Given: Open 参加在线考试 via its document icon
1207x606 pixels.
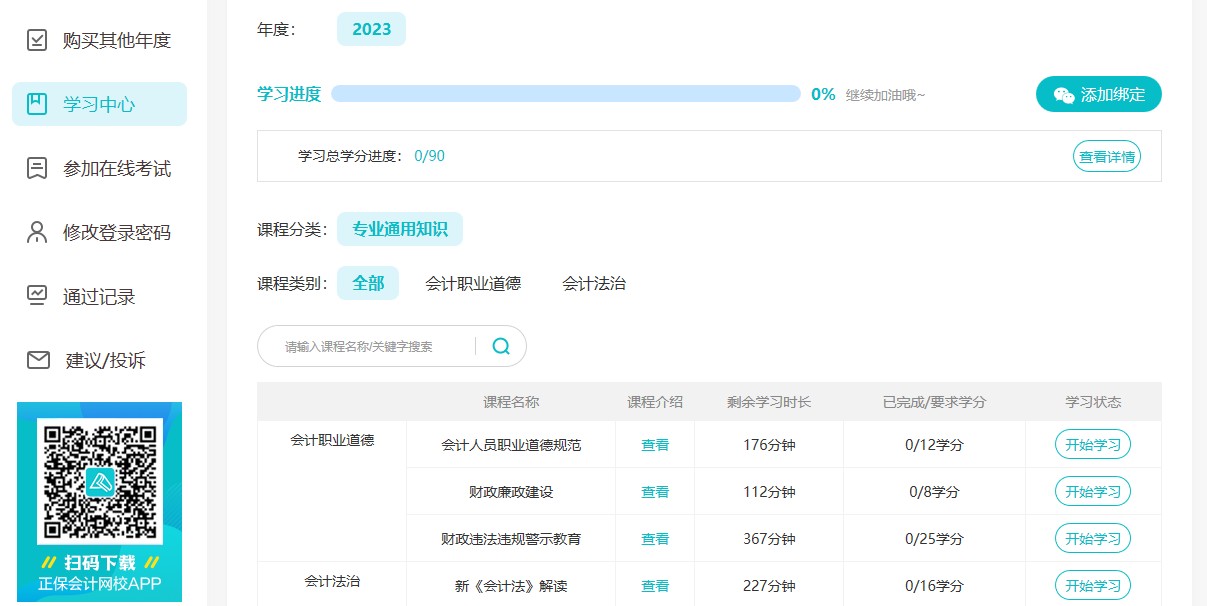Looking at the screenshot, I should click(36, 168).
